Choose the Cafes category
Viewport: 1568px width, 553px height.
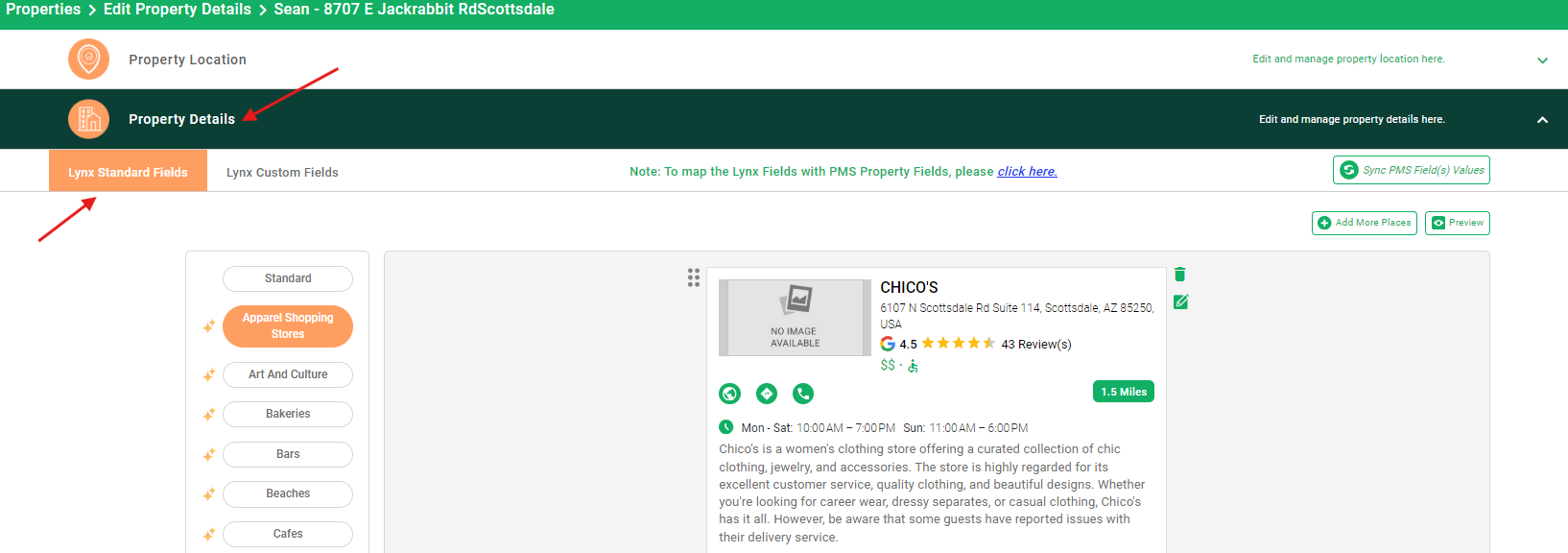click(x=288, y=534)
